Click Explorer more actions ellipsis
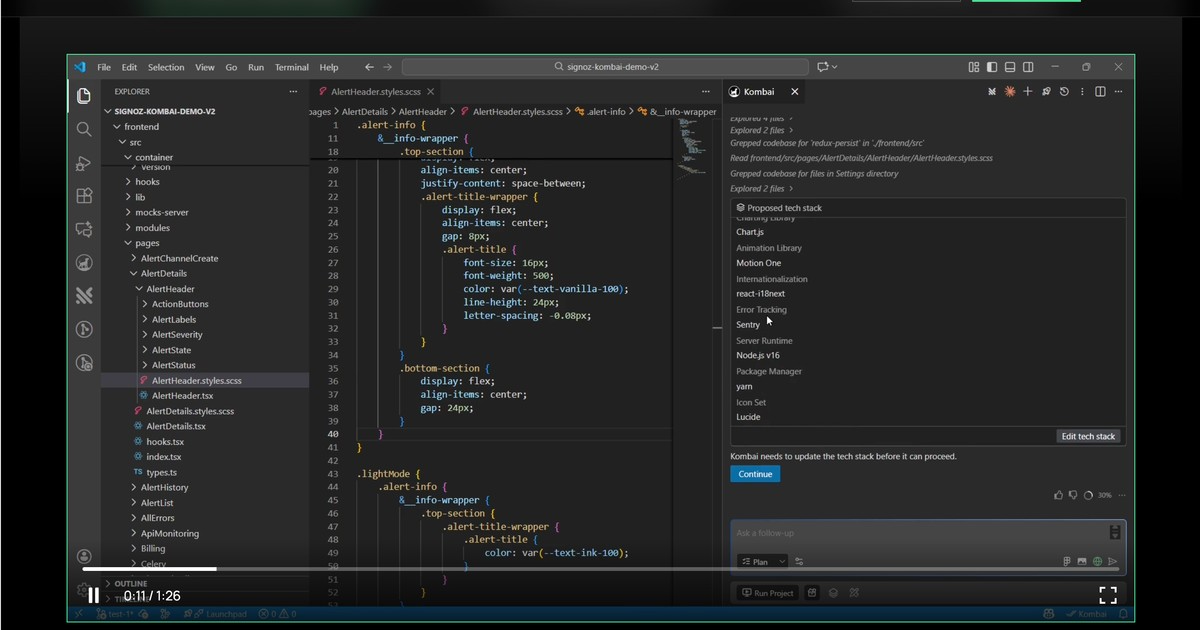 tap(293, 91)
